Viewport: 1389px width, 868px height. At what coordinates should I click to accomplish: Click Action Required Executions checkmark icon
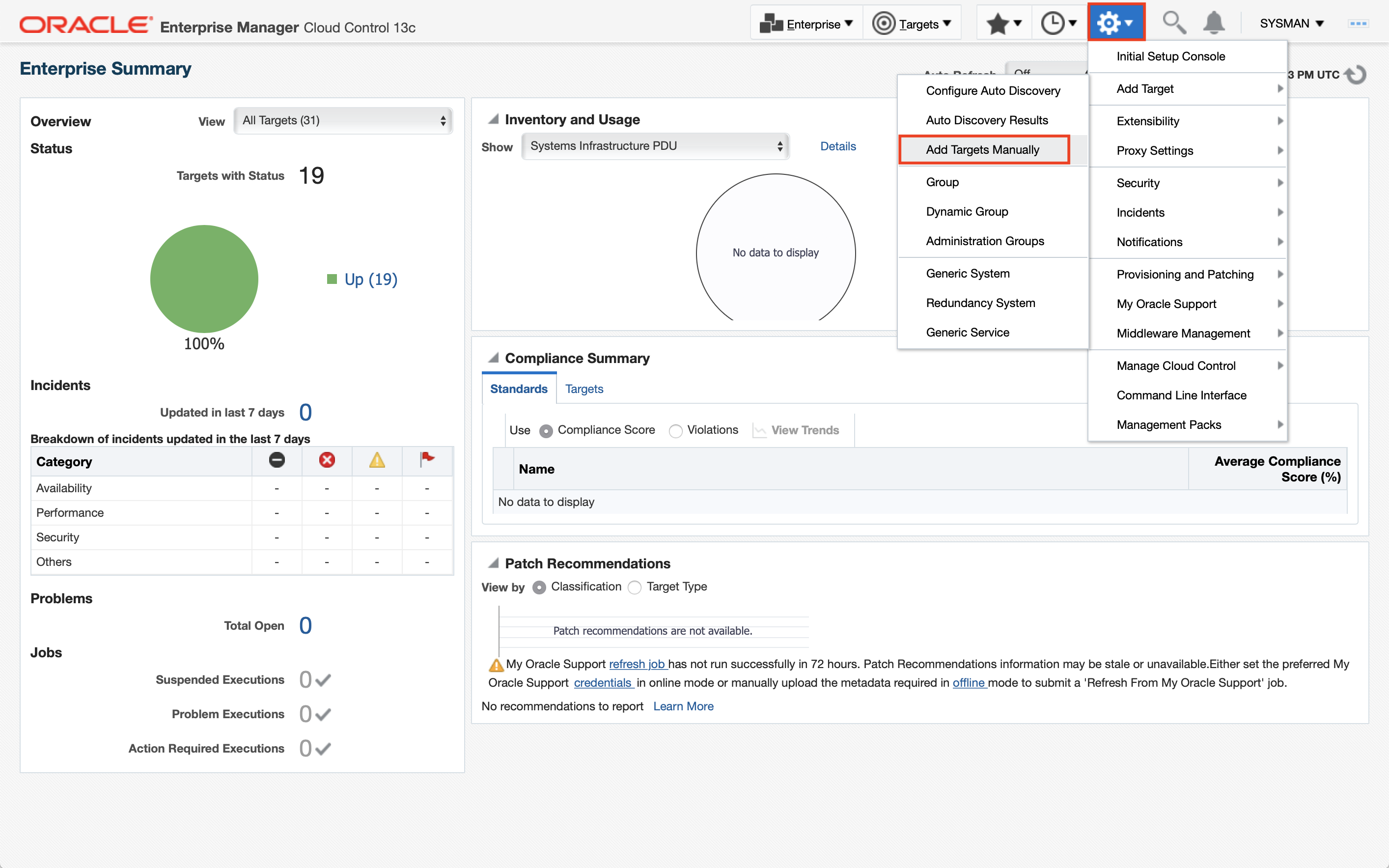(x=323, y=749)
